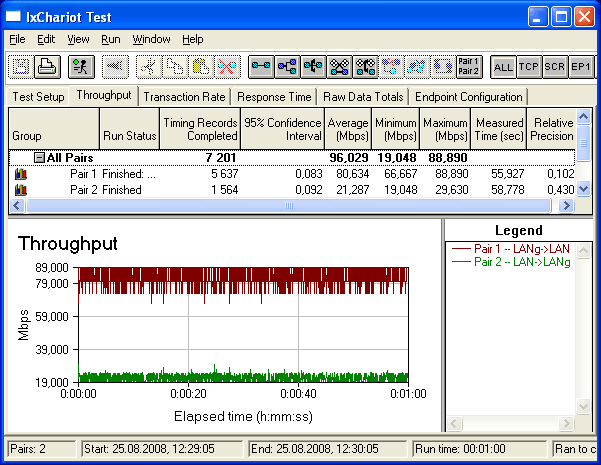Click the Average (Mbps) column header

click(x=348, y=129)
